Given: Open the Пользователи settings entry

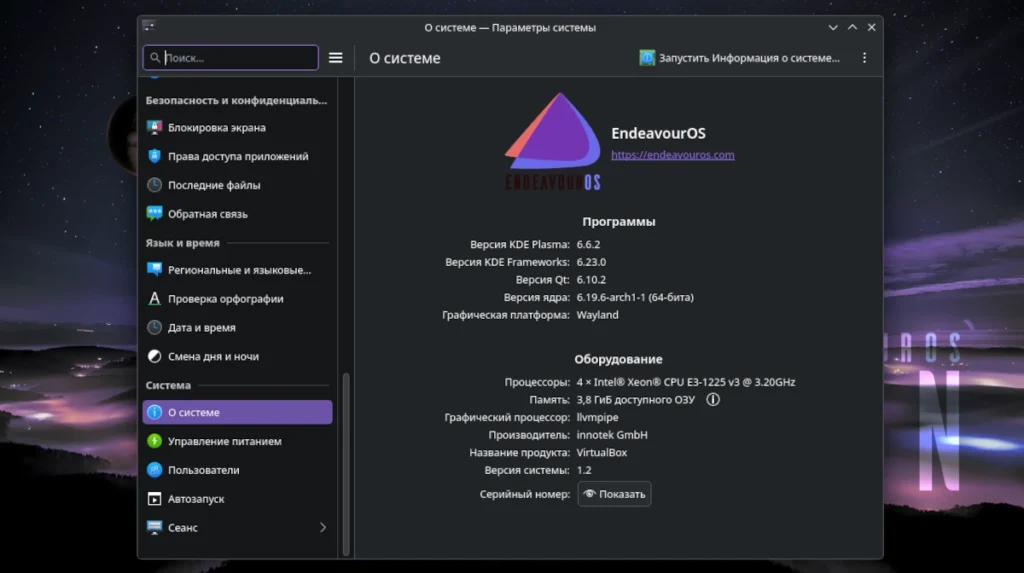Looking at the screenshot, I should [237, 470].
